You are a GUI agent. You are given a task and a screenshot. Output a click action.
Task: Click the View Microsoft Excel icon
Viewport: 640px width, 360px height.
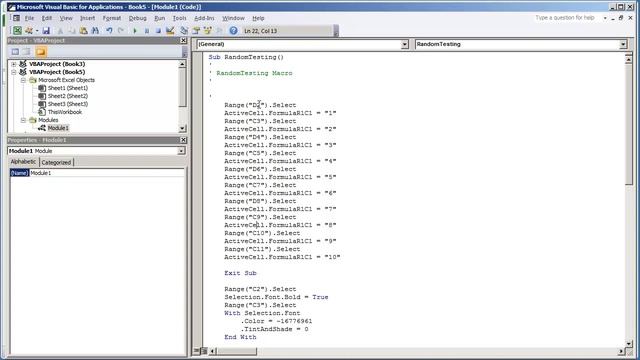(17, 31)
